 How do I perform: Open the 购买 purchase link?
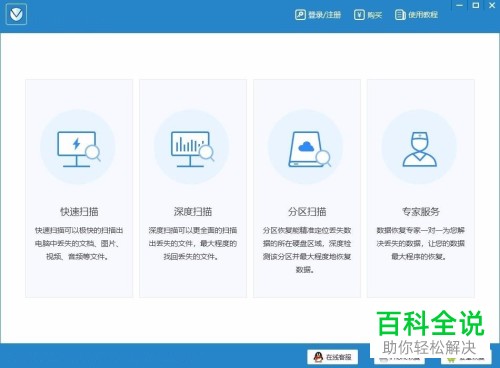(x=374, y=15)
